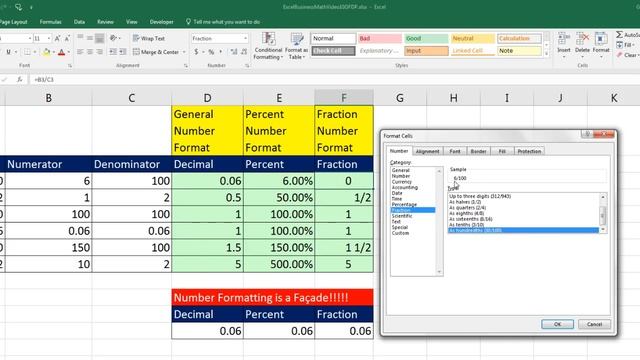Open Fill Color dropdown arrow

tap(53, 52)
